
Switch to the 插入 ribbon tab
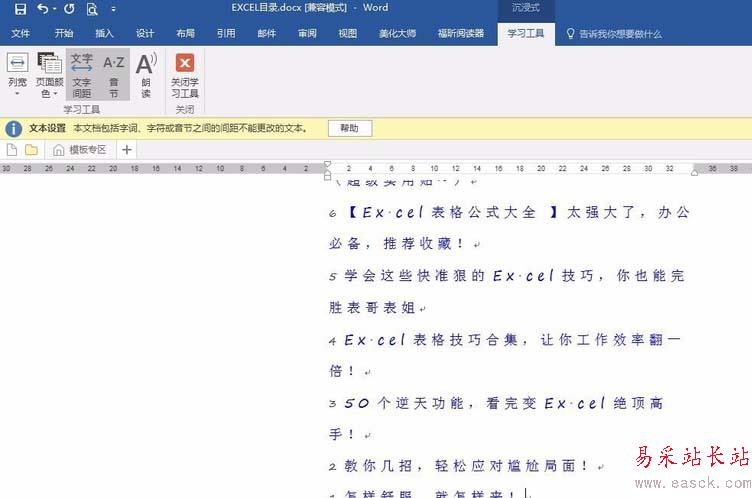[x=104, y=33]
